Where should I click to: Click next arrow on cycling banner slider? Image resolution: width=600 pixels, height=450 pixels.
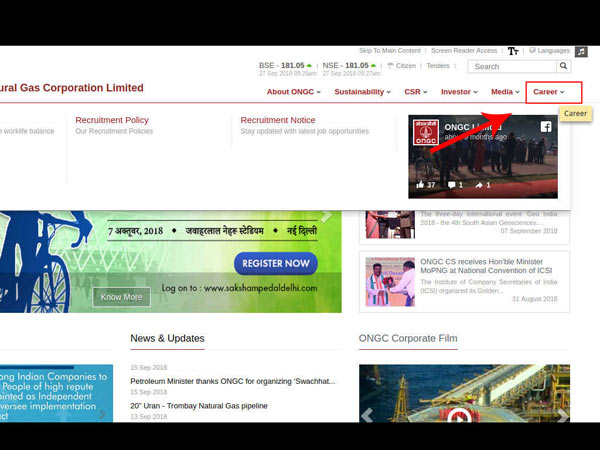pos(326,216)
